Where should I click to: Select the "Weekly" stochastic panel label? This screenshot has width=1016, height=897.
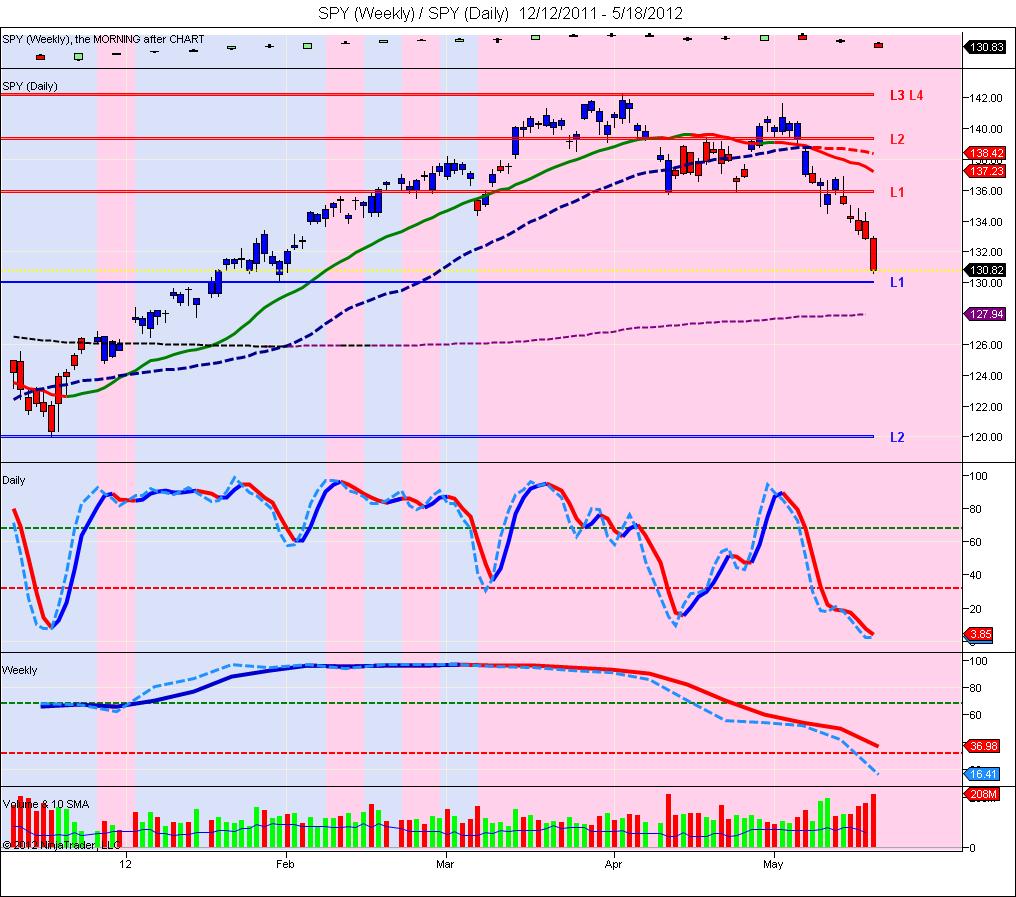(19, 670)
